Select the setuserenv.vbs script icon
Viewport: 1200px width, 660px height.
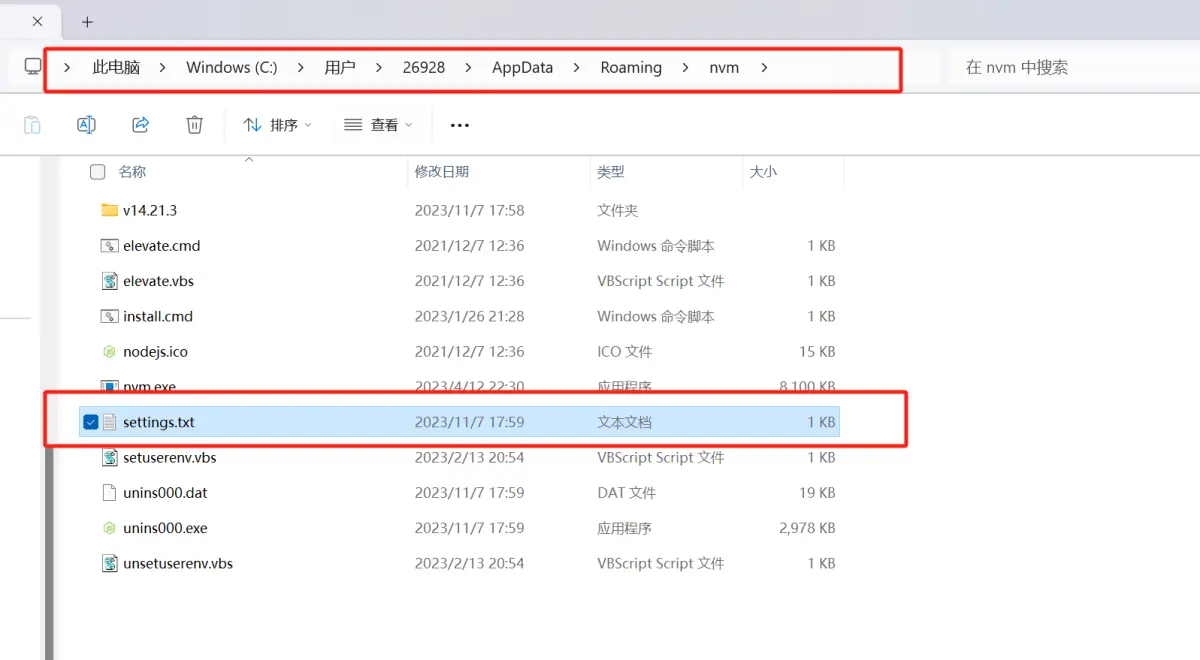[110, 458]
